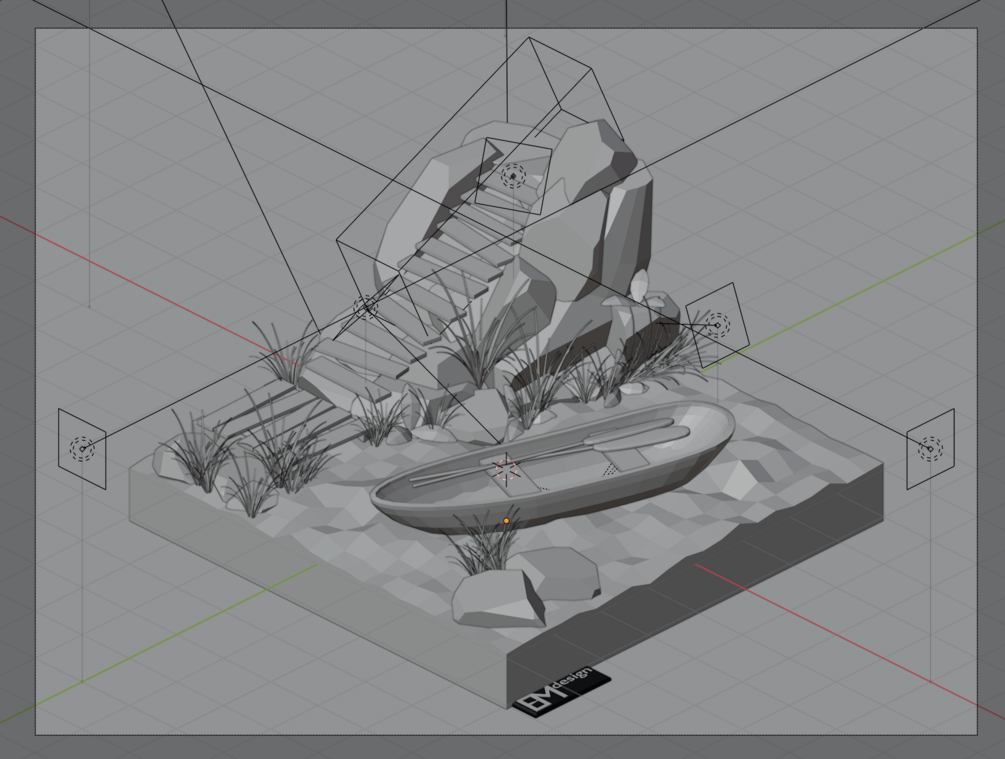
Task: Select the area light beside the mushrooms
Action: [717, 325]
